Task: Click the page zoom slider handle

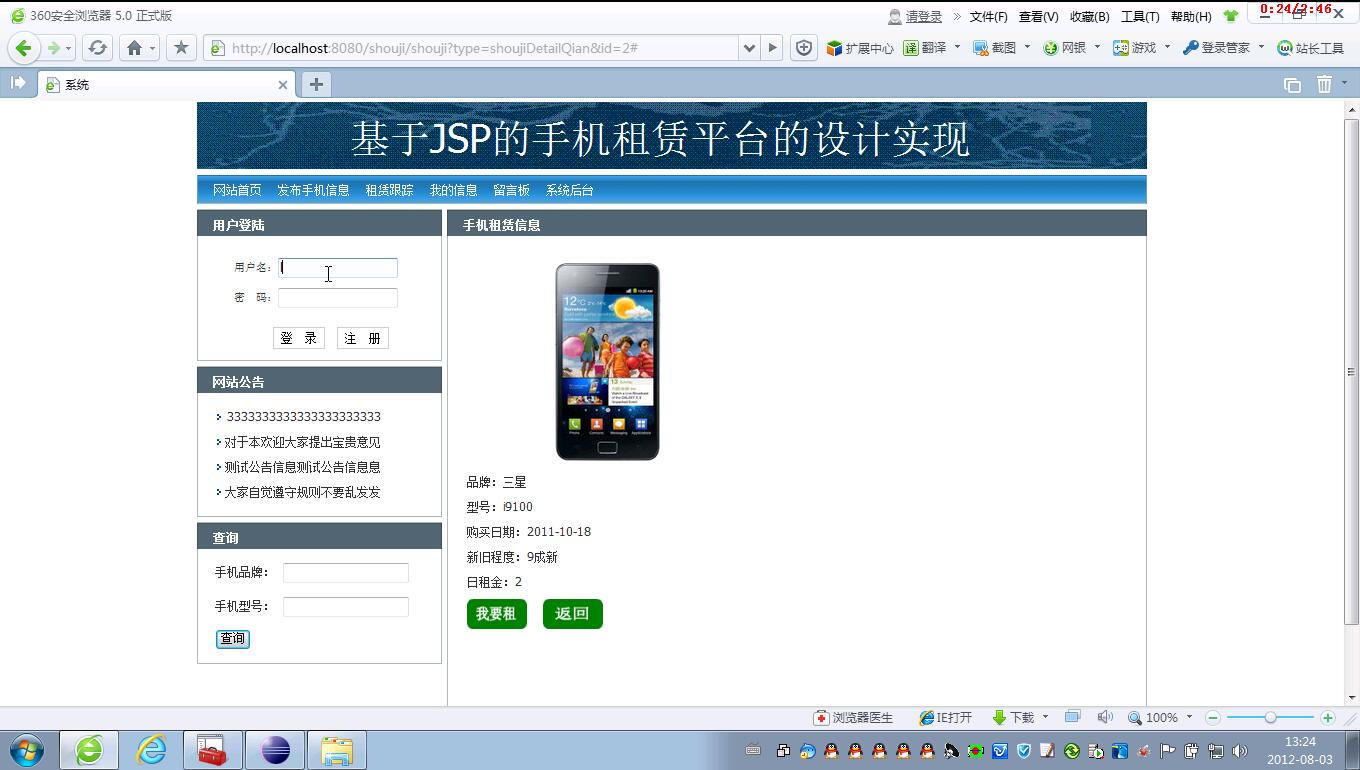Action: pos(1270,718)
